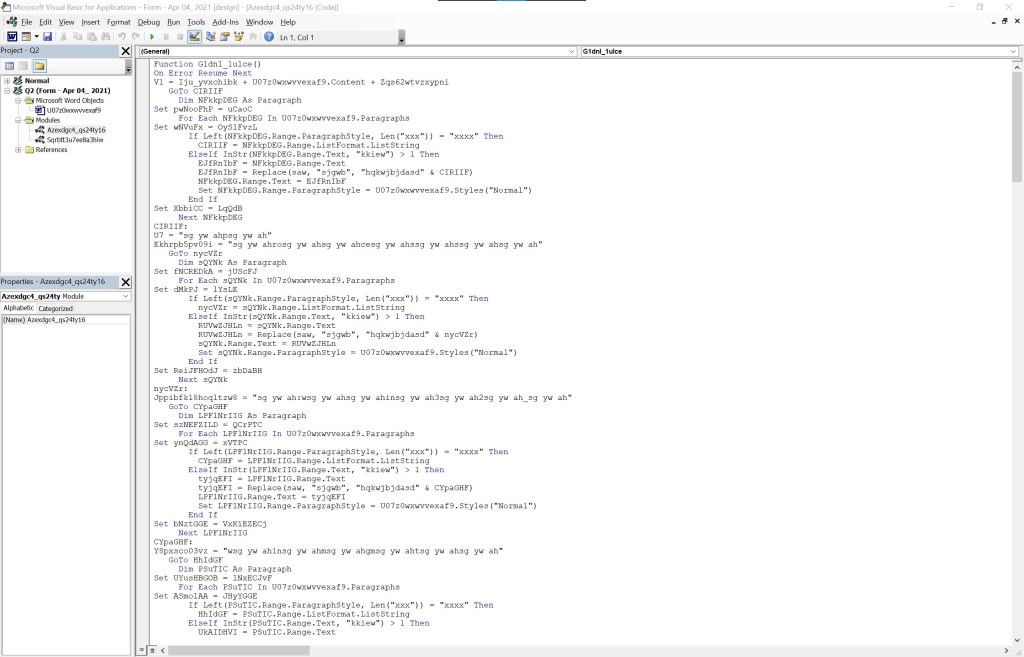1024x657 pixels.
Task: Open the Tools menu
Action: coord(196,21)
